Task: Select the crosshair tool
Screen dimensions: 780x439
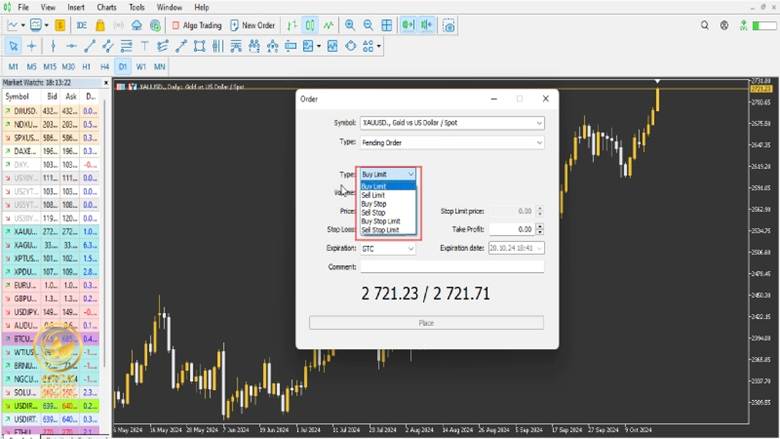Action: pyautogui.click(x=32, y=46)
